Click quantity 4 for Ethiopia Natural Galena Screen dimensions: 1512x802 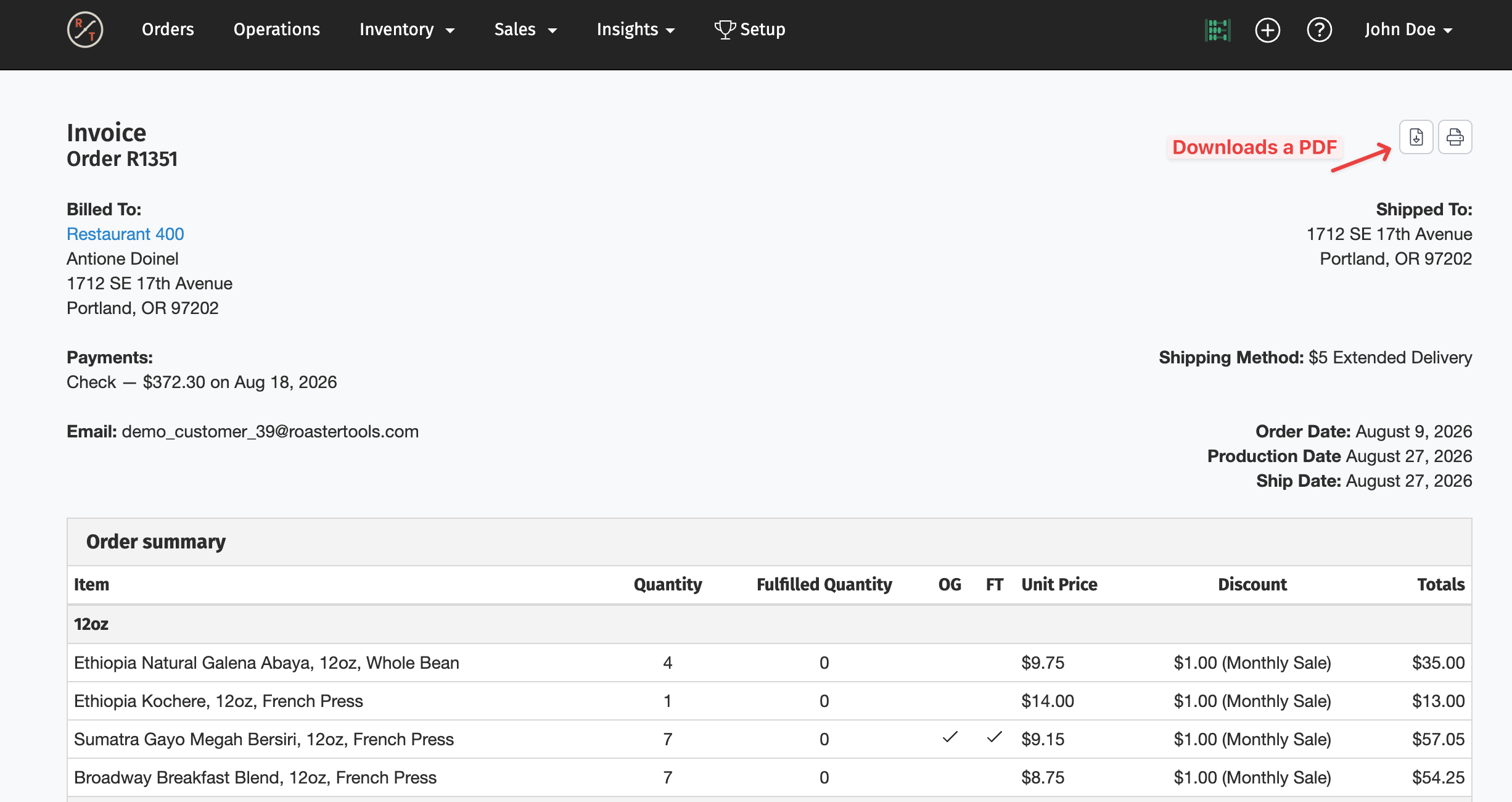668,663
